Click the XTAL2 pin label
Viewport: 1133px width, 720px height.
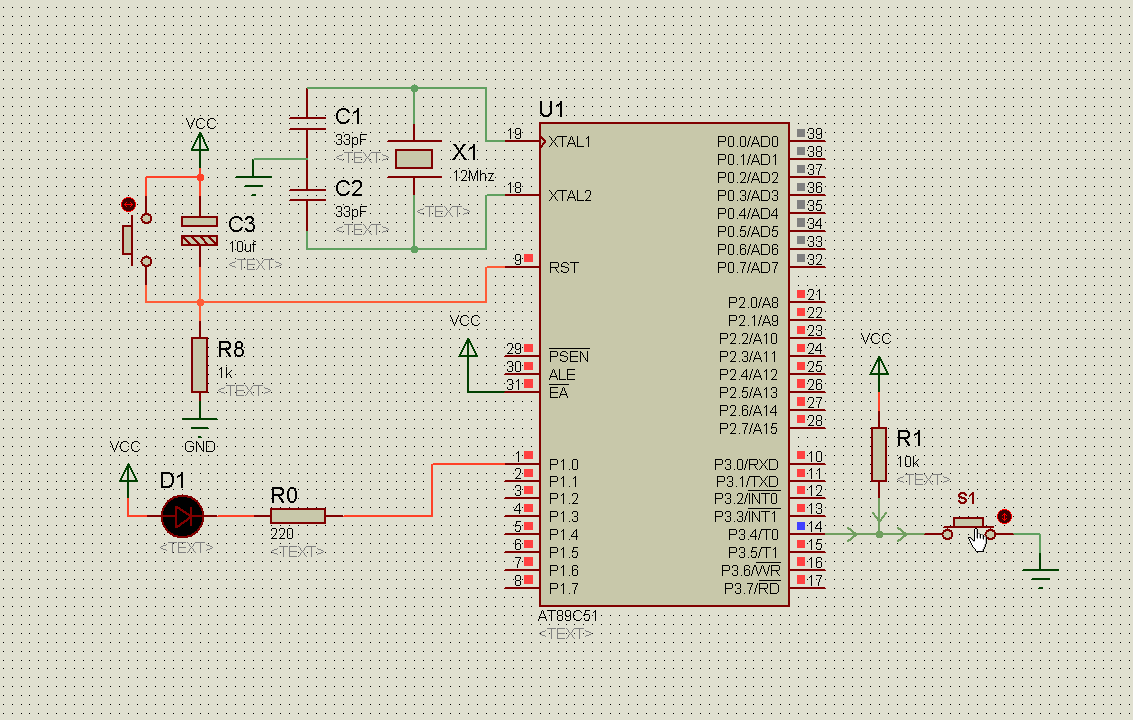click(x=569, y=196)
